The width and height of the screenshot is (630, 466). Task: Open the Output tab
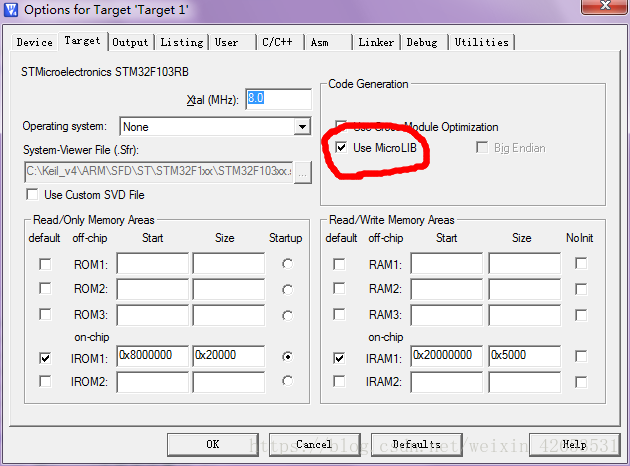[x=130, y=42]
